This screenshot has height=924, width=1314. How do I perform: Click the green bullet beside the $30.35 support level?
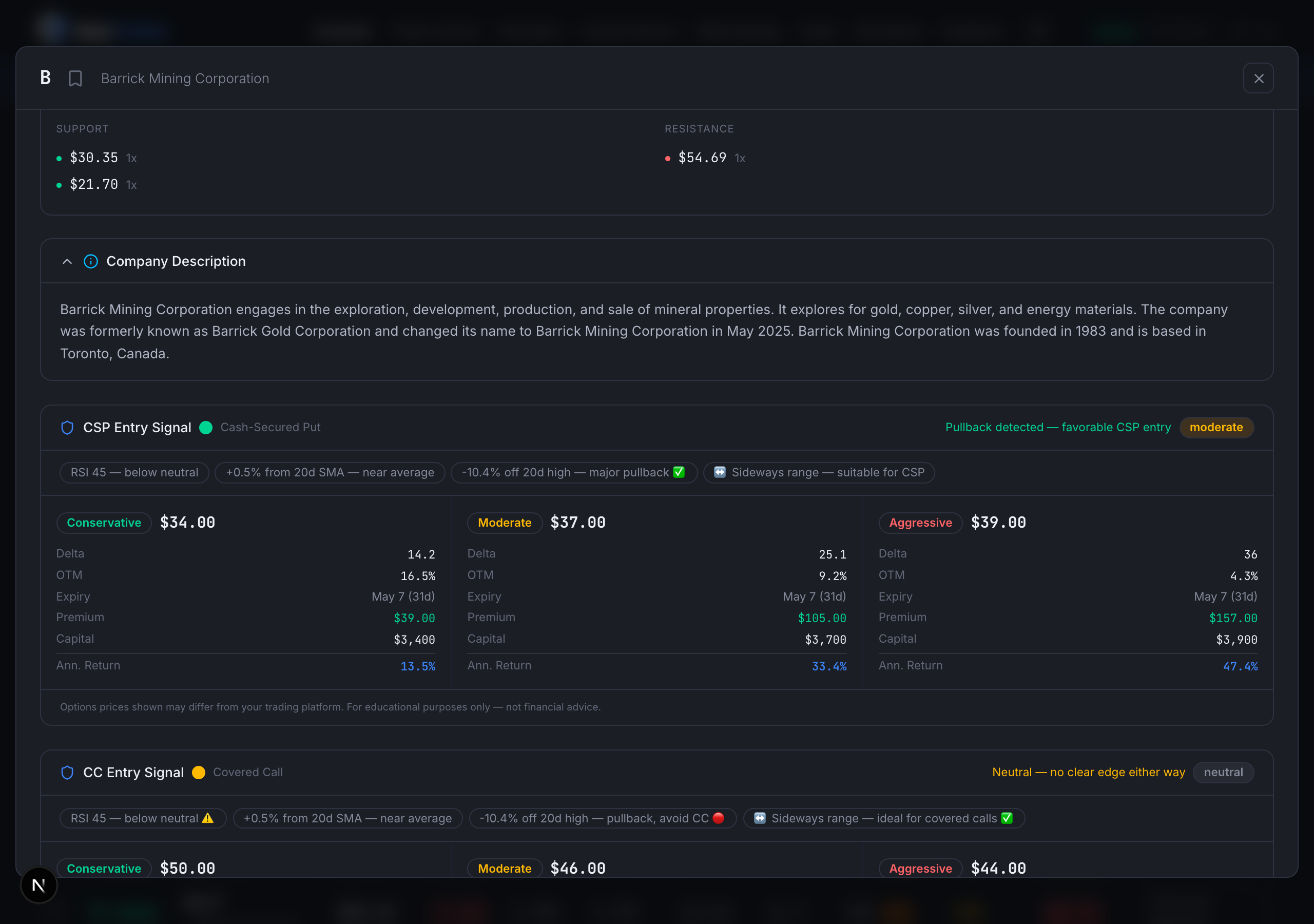pos(59,158)
